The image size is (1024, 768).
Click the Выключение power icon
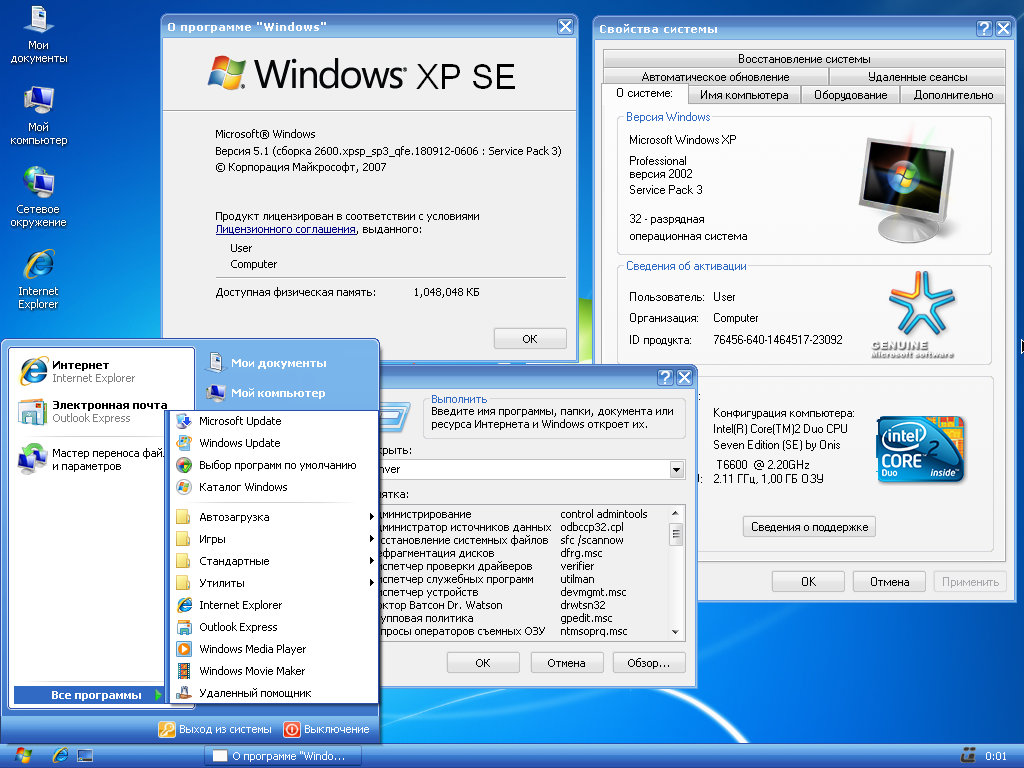tap(291, 729)
